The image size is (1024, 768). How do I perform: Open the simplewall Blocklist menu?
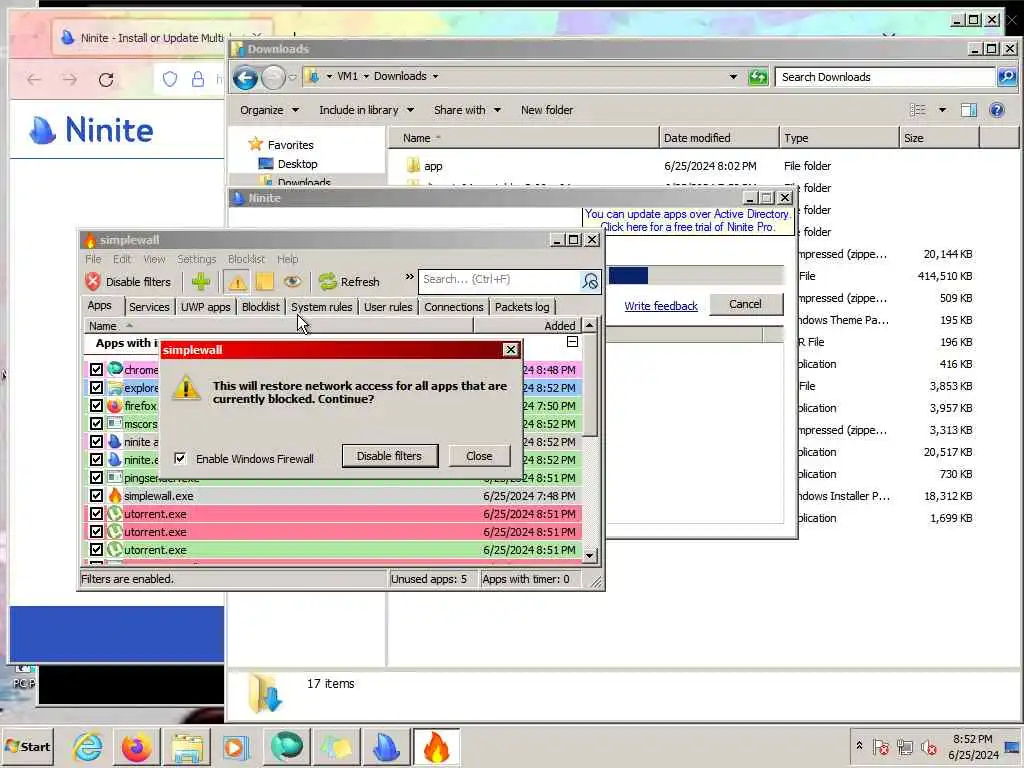point(246,259)
